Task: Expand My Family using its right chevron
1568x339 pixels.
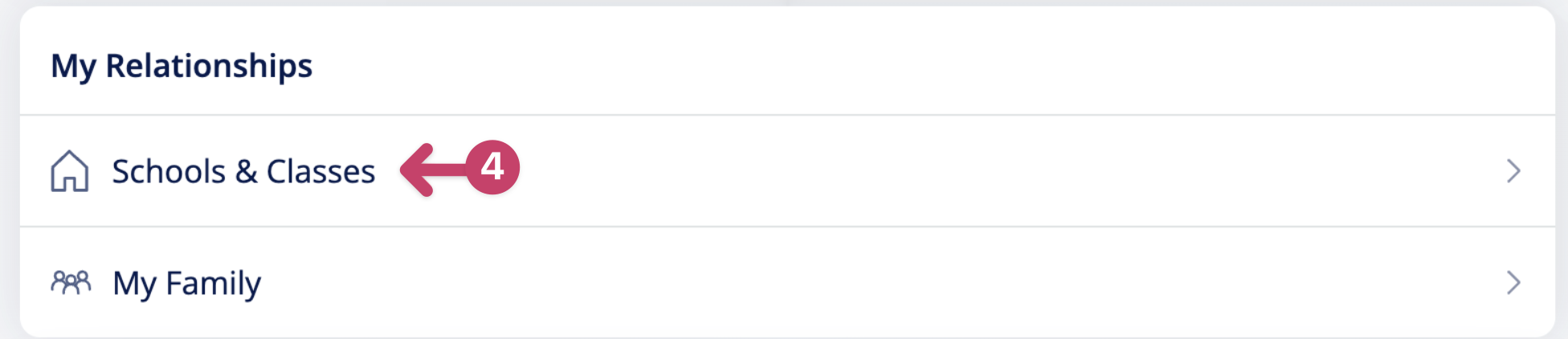Action: click(1513, 283)
